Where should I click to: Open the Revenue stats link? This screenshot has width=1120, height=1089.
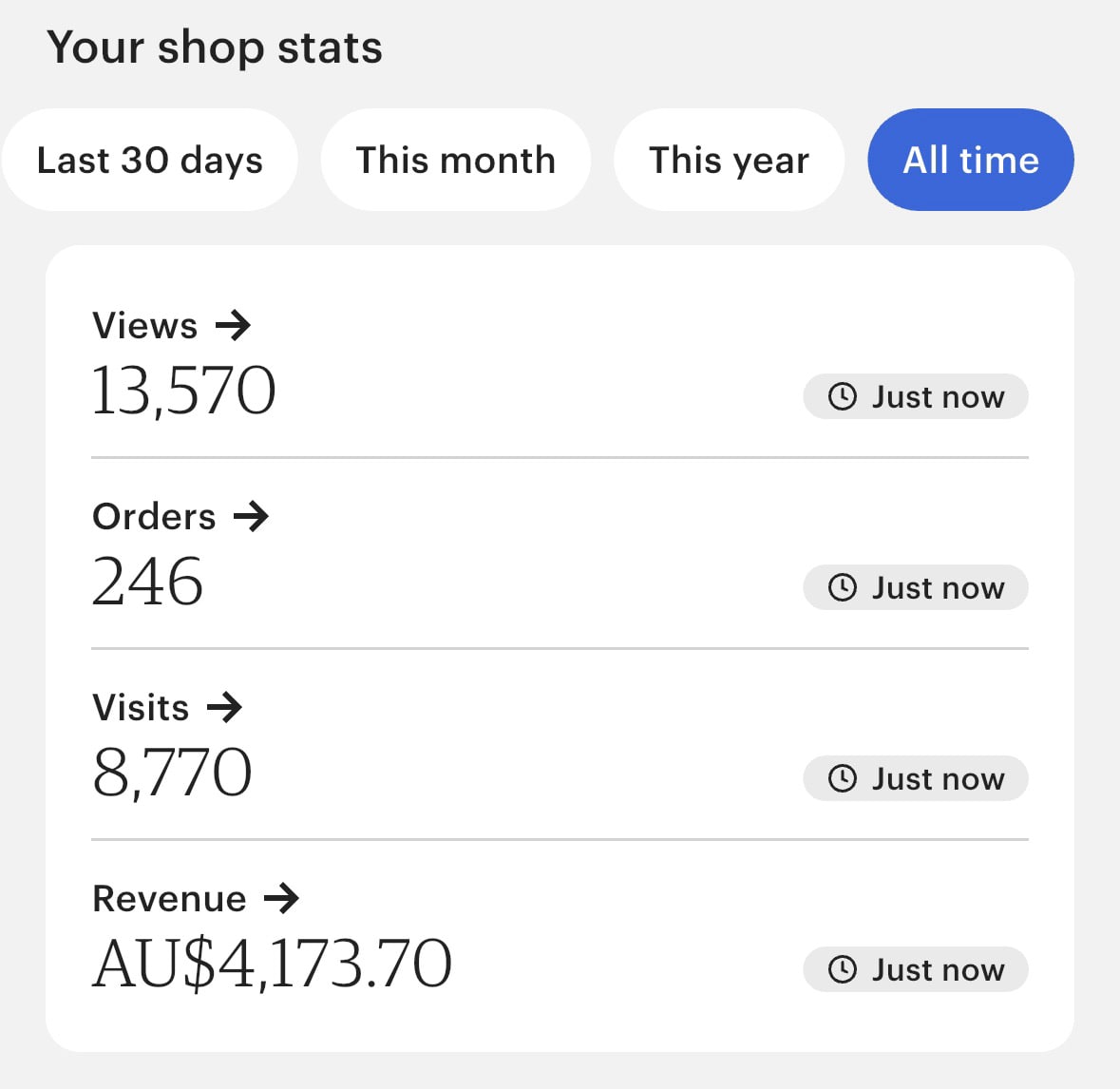tap(170, 899)
